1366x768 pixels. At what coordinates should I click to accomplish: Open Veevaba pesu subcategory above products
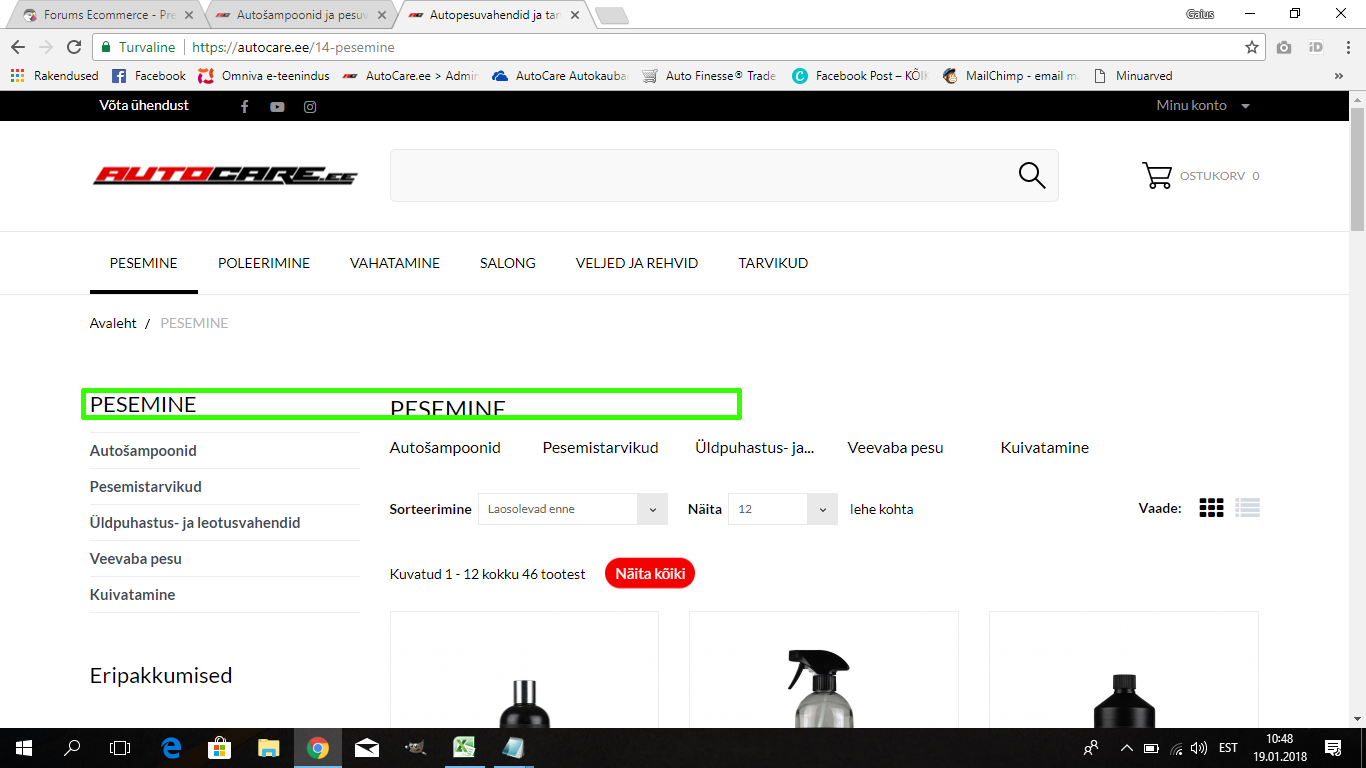895,448
